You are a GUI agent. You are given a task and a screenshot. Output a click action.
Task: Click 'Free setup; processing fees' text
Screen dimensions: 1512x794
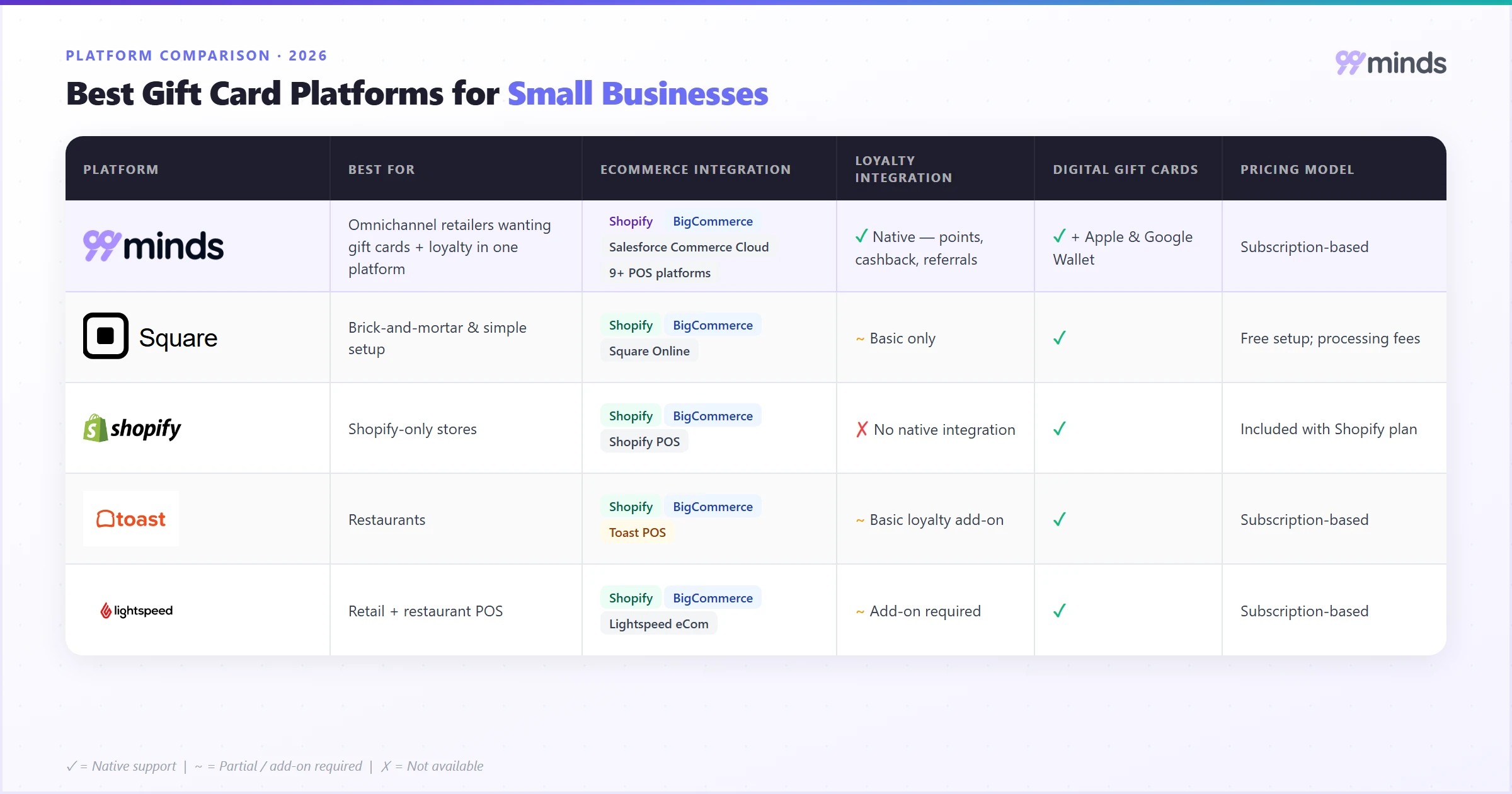pos(1330,338)
